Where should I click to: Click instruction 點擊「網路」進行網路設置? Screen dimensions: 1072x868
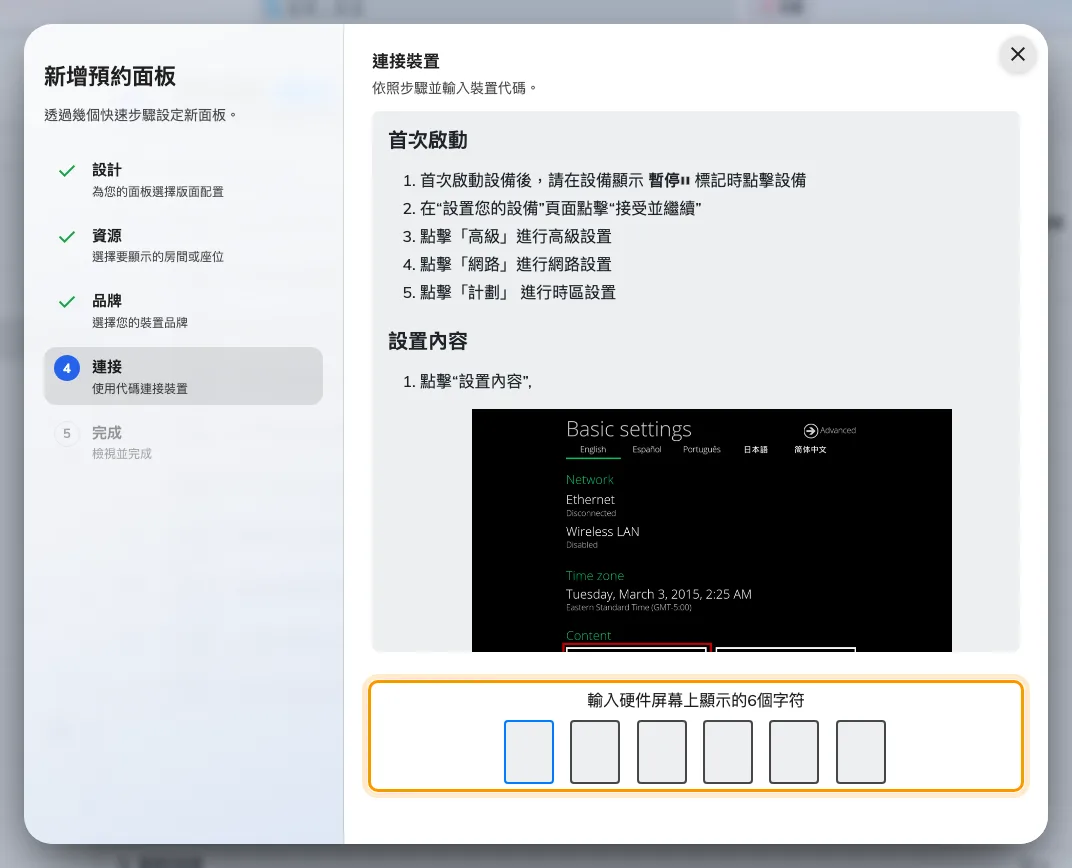pos(515,265)
